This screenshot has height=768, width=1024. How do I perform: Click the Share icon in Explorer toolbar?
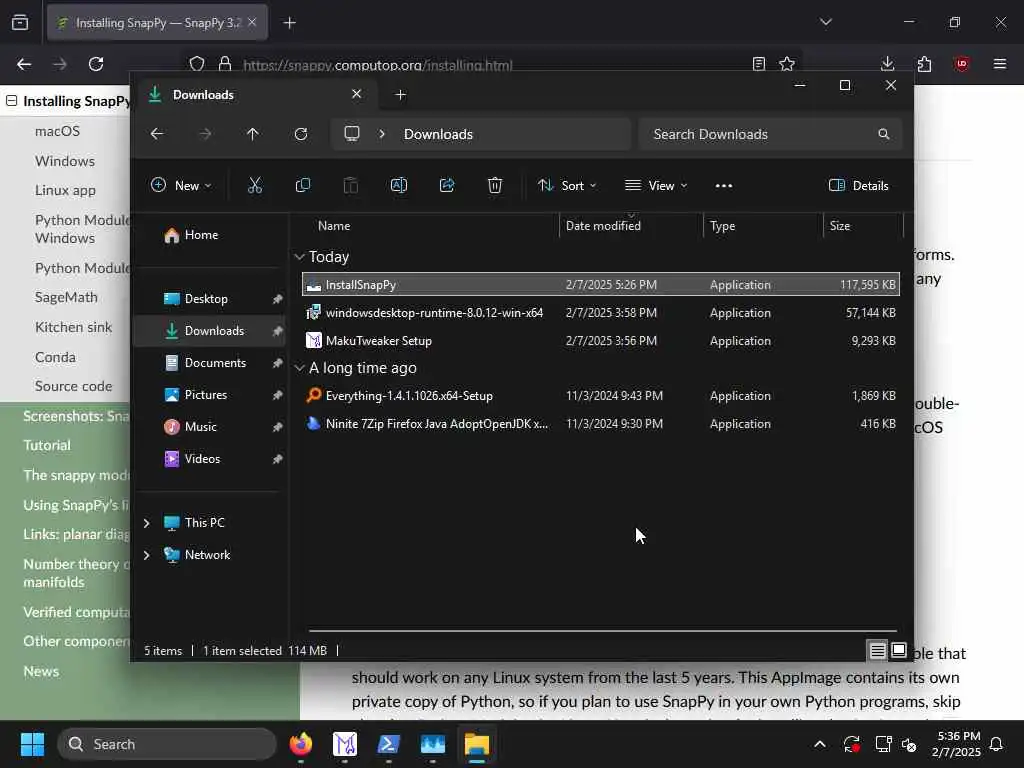pos(447,185)
